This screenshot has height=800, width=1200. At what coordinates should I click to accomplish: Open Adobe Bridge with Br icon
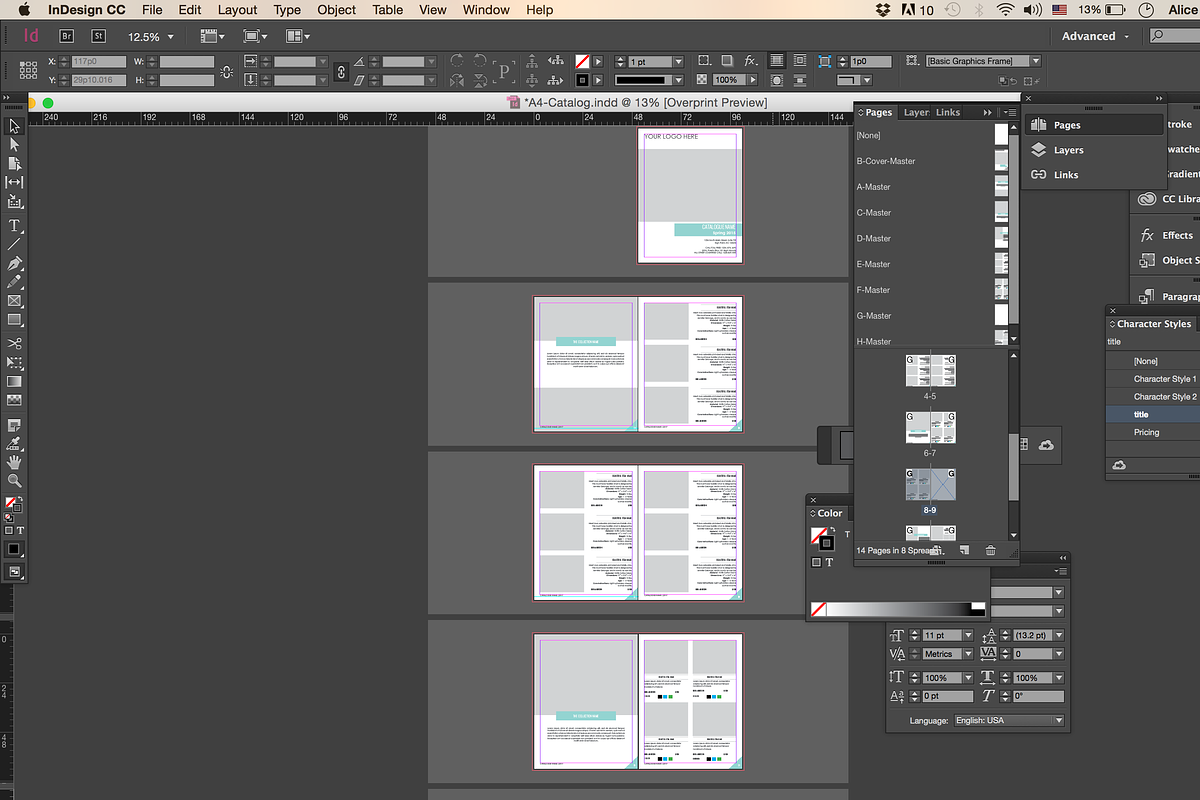click(67, 36)
